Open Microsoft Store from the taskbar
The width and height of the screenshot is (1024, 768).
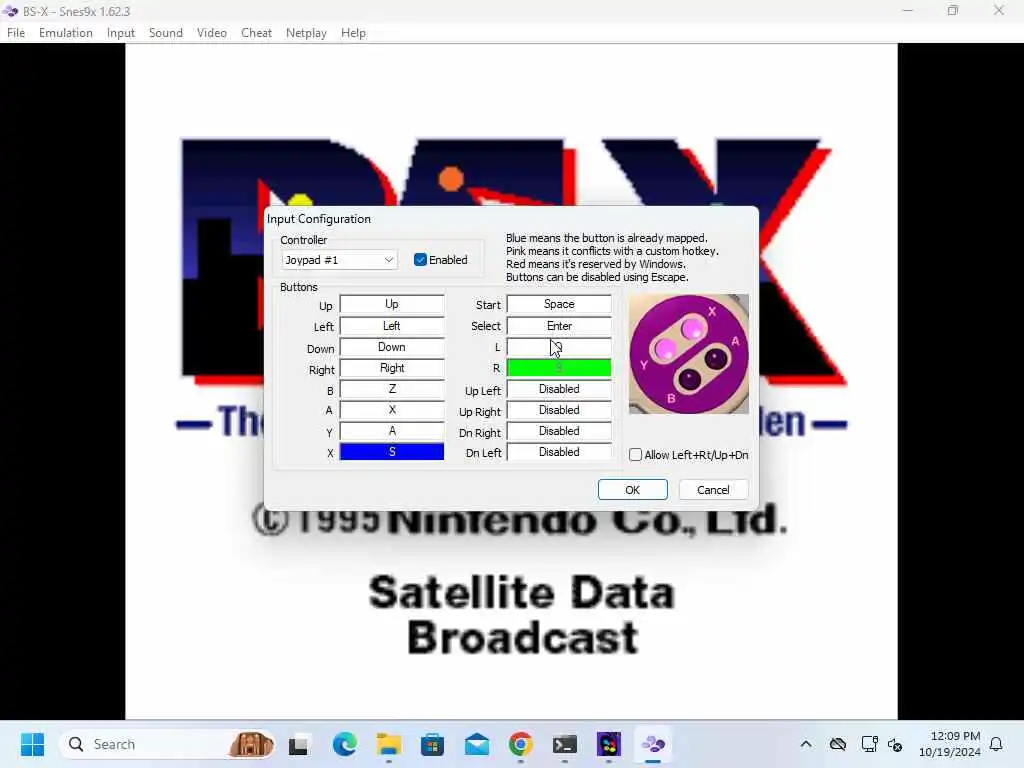[432, 744]
